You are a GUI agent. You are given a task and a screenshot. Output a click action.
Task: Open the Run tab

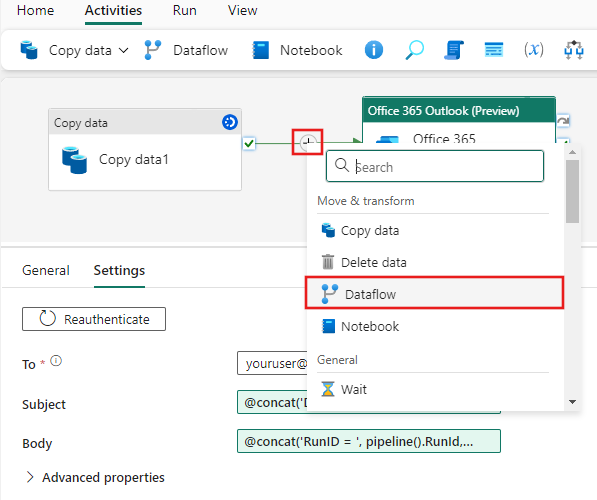point(184,10)
